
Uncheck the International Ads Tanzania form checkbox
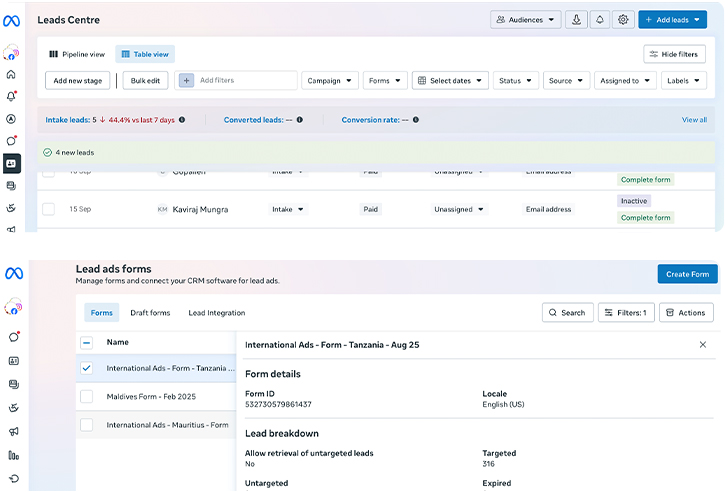[86, 368]
